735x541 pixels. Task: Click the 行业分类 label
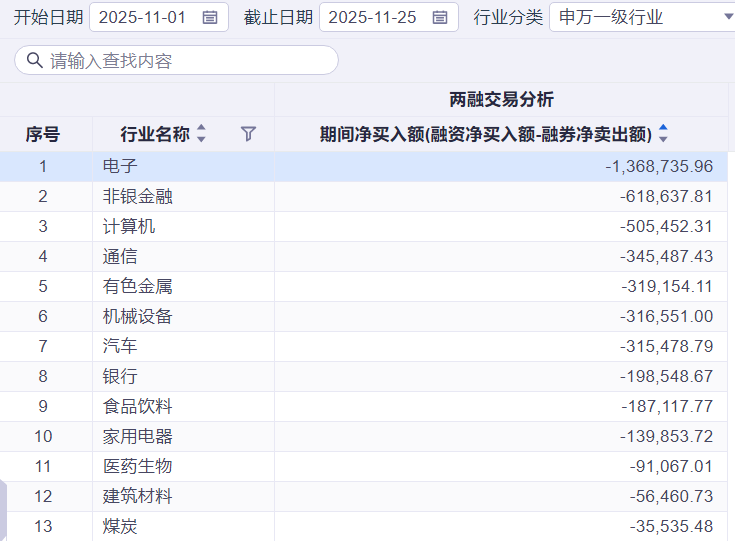pyautogui.click(x=508, y=17)
